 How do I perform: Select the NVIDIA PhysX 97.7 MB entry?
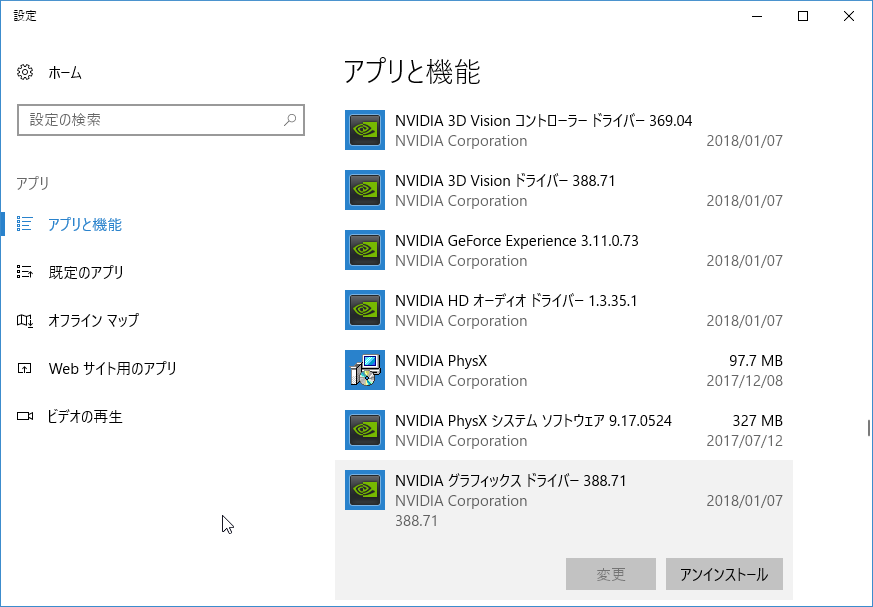(563, 370)
